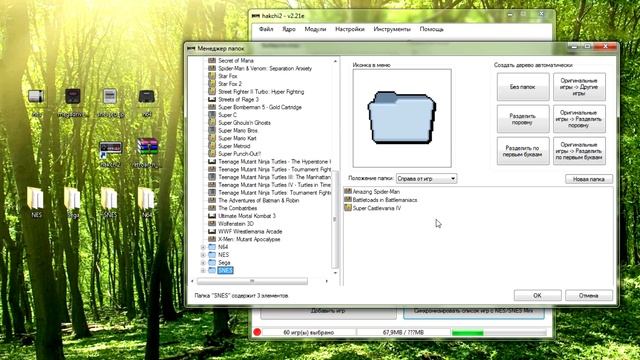
Task: Select the WinRAR archive on the desktop
Action: coord(147,153)
